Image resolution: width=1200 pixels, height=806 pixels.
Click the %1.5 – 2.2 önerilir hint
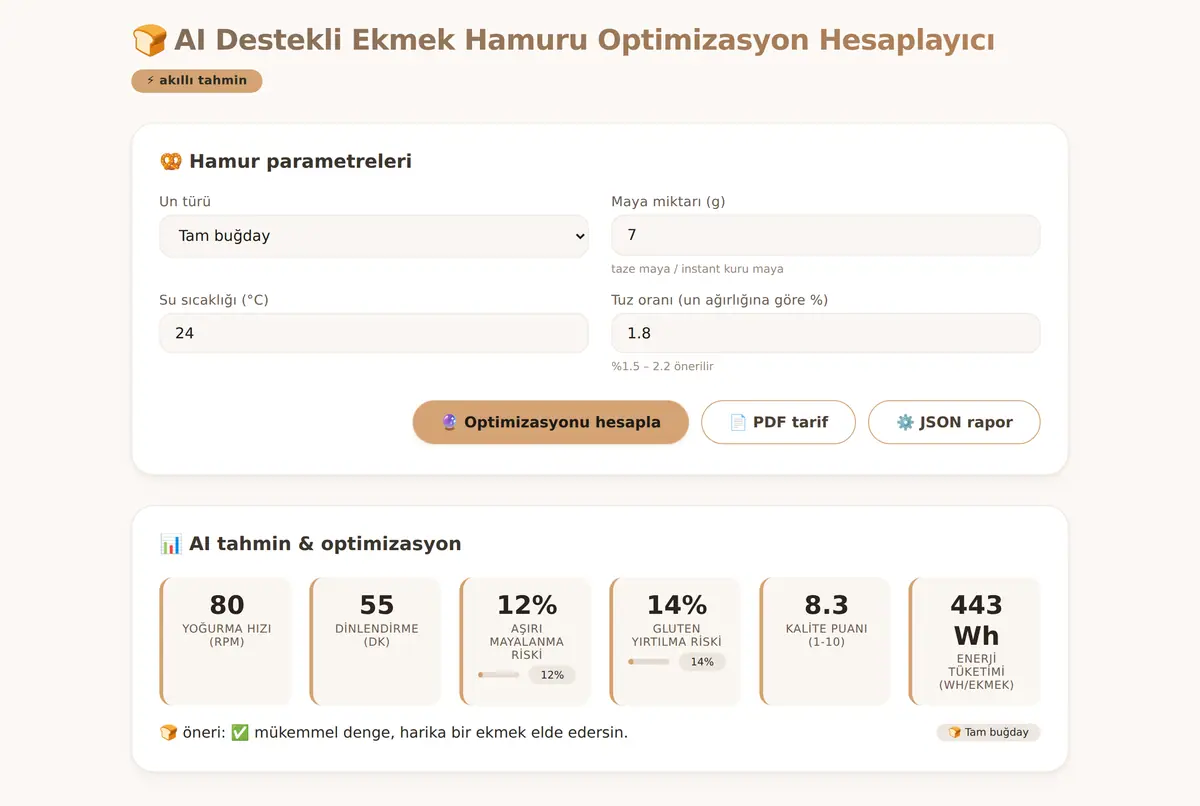pyautogui.click(x=663, y=367)
